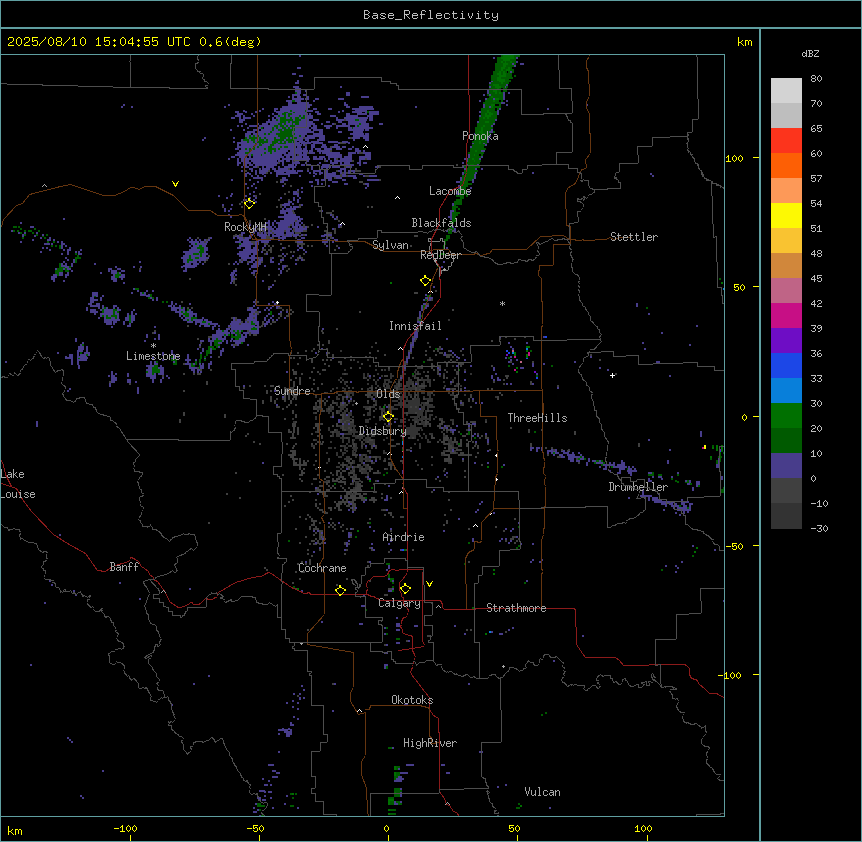Choose the blue 33-36 dBZ legend swatch

pos(786,365)
